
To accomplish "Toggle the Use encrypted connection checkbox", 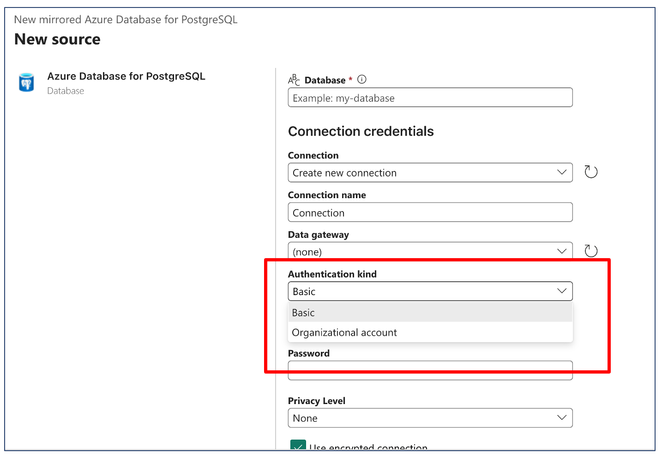I will point(298,445).
